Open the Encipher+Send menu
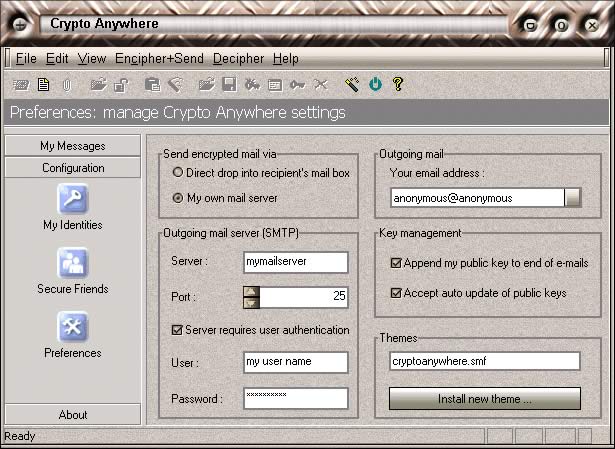Screen dimensions: 615x449 159,58
